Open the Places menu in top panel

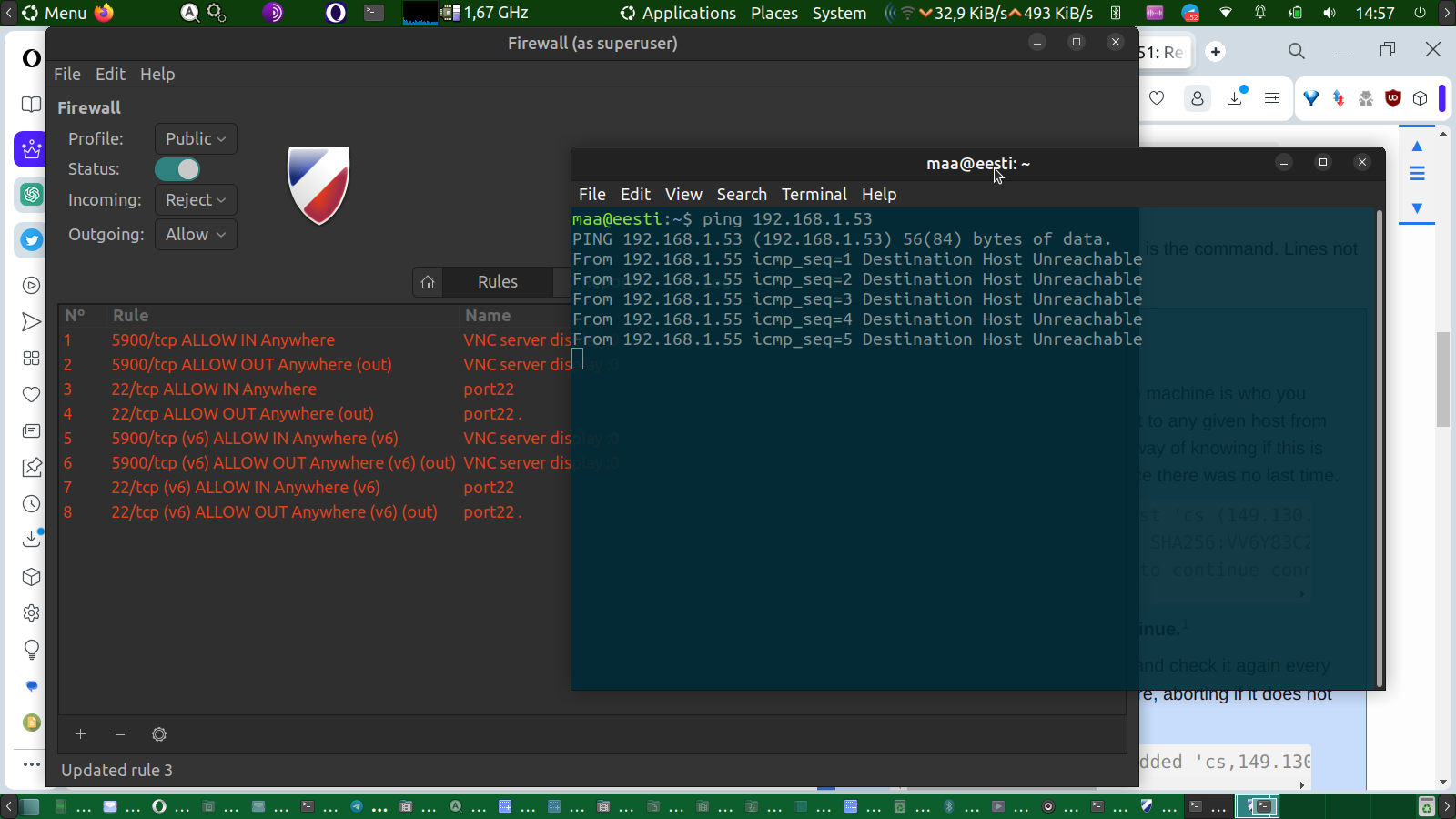tap(773, 14)
